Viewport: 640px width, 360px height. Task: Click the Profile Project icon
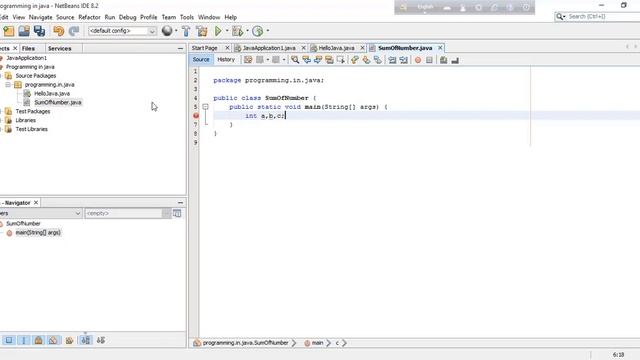coord(257,31)
